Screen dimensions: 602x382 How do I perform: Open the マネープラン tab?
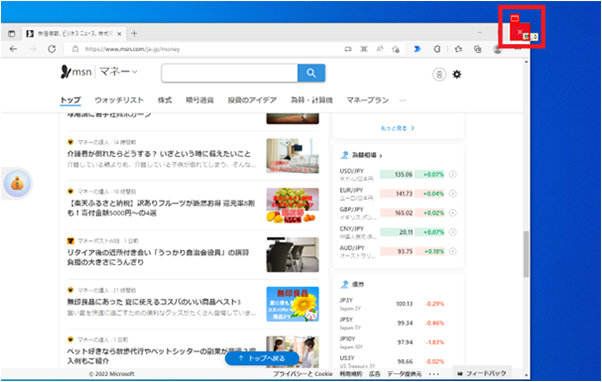point(368,100)
